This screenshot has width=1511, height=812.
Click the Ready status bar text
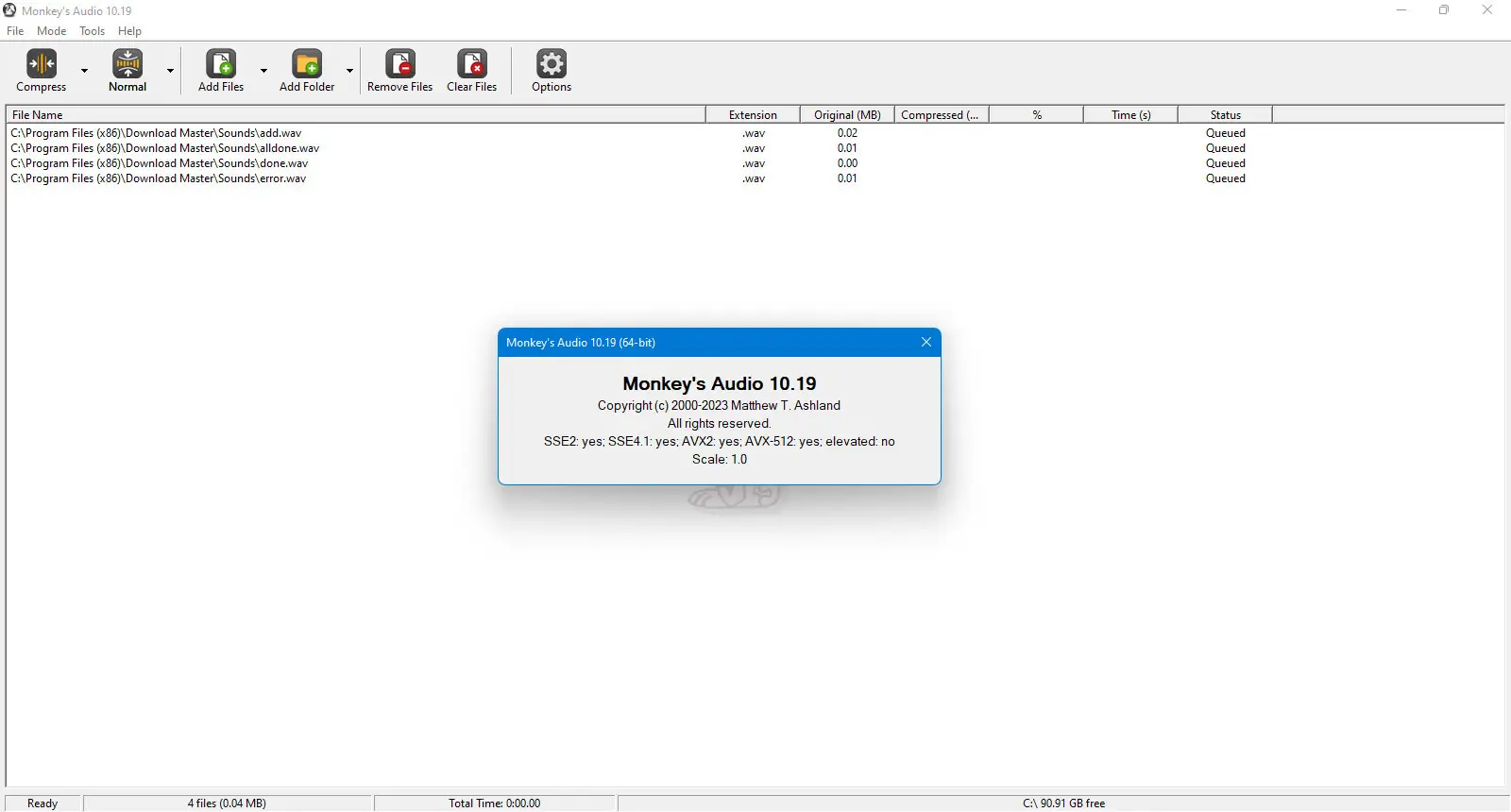click(42, 804)
